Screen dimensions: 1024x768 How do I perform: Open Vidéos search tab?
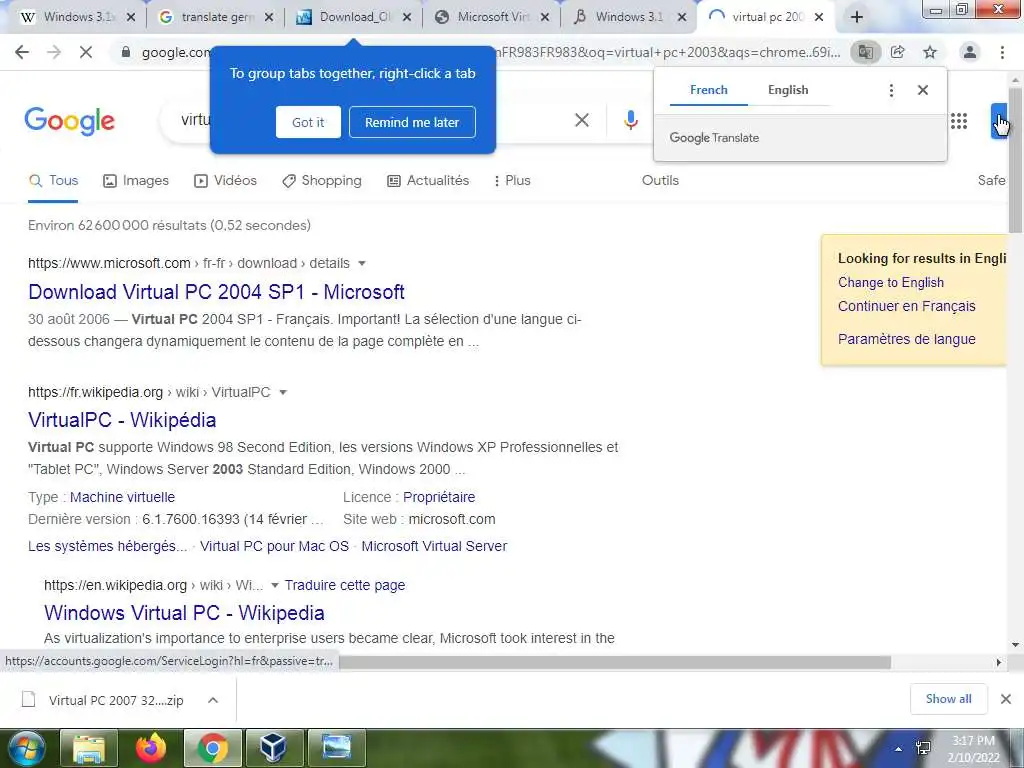point(225,181)
